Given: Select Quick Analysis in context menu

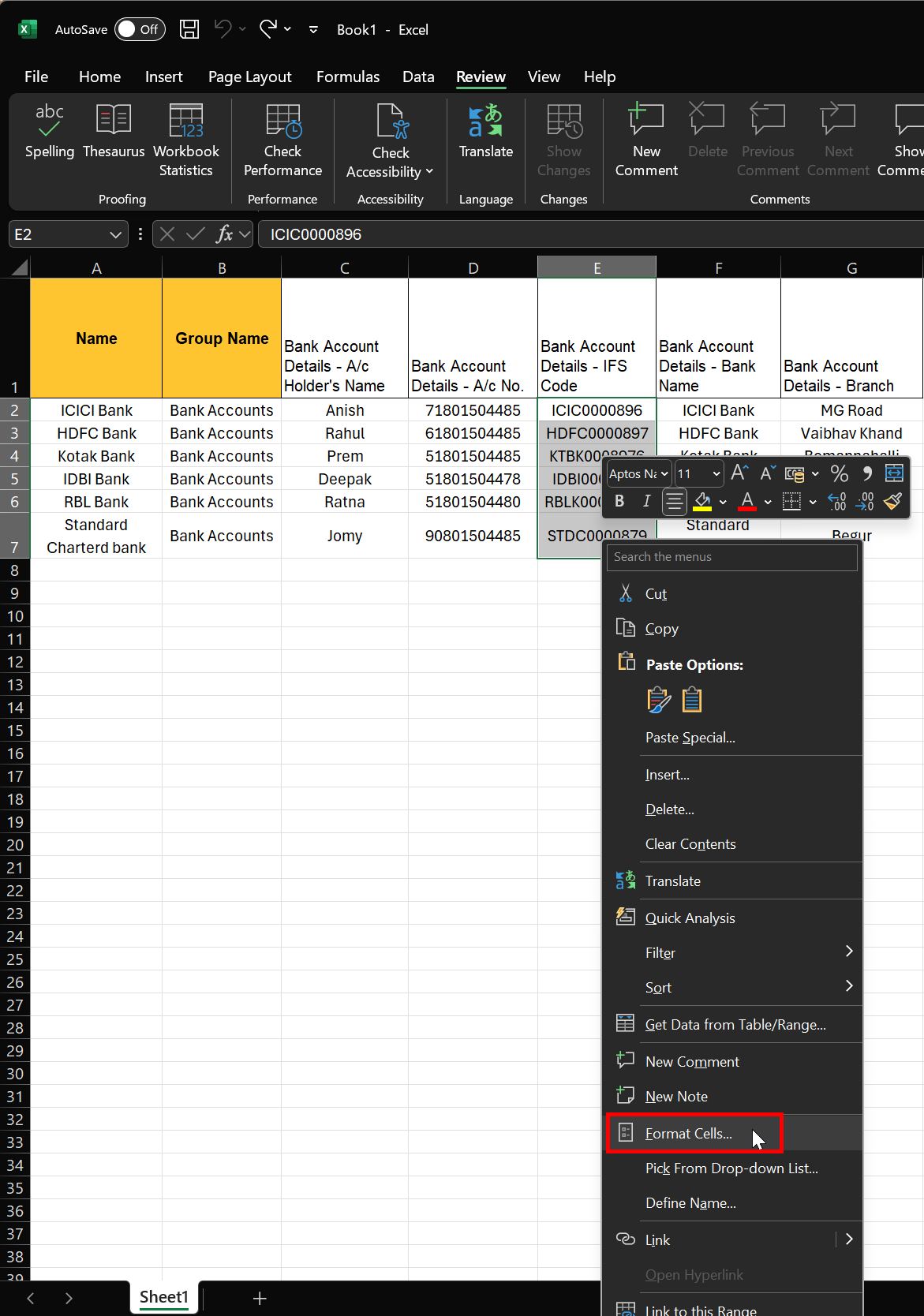Looking at the screenshot, I should (x=733, y=918).
